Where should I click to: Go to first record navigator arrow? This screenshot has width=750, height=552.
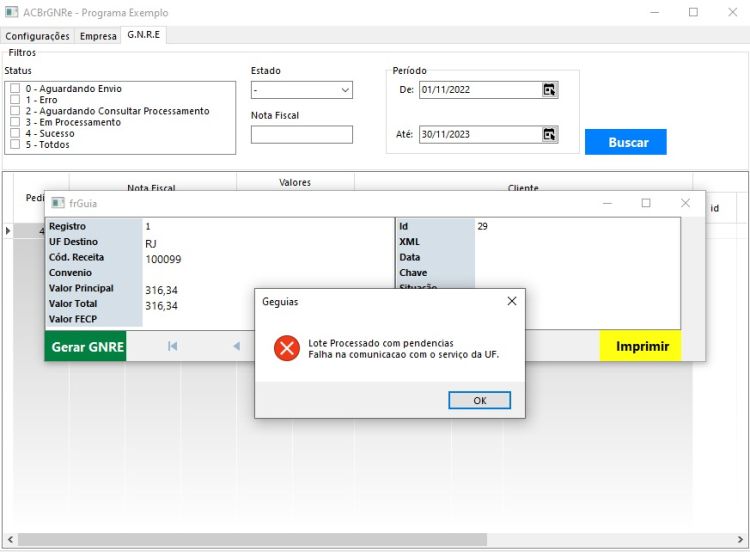(x=173, y=346)
